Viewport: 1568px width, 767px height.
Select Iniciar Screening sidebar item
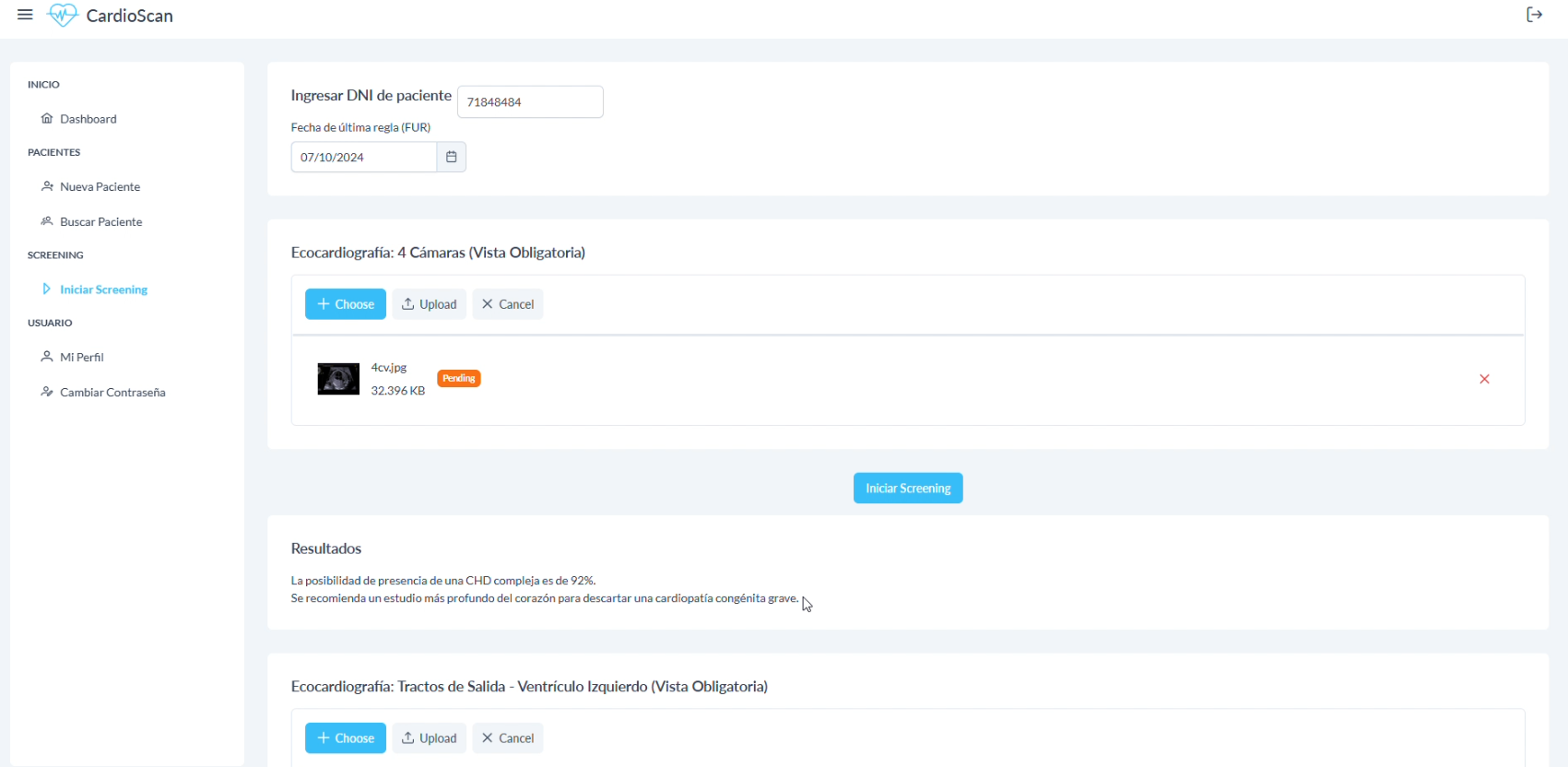pyautogui.click(x=103, y=289)
